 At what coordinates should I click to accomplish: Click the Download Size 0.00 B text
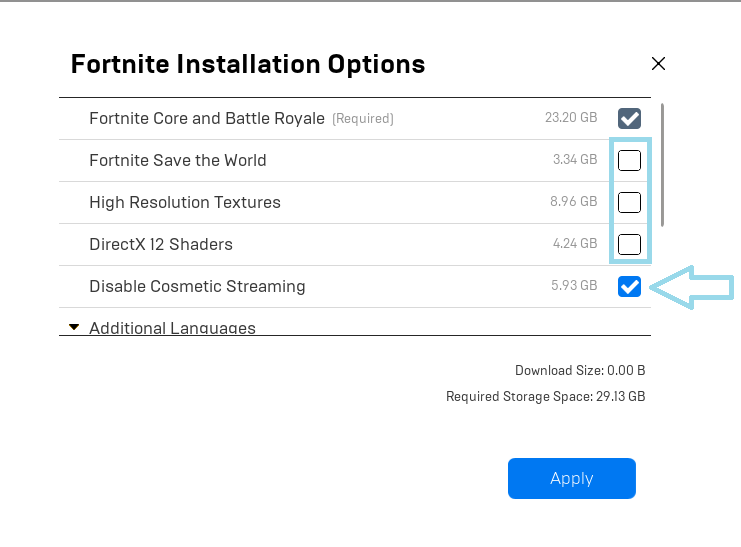tap(580, 370)
